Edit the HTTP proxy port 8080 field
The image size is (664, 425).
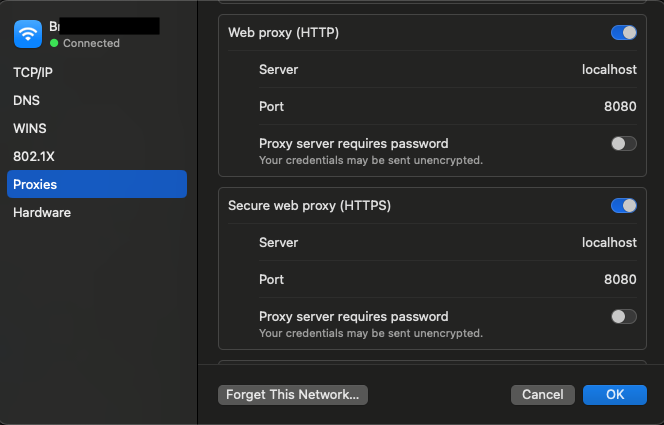[620, 106]
